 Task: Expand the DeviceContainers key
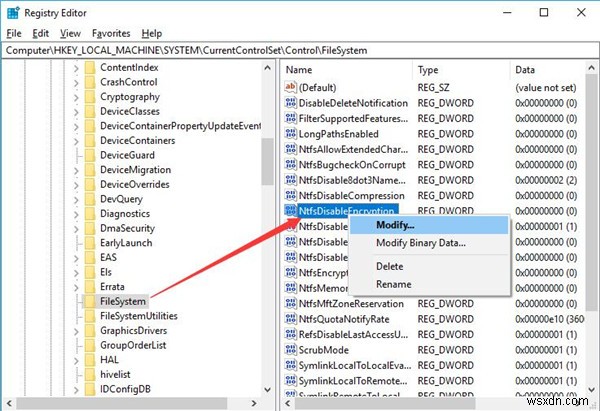(76, 141)
